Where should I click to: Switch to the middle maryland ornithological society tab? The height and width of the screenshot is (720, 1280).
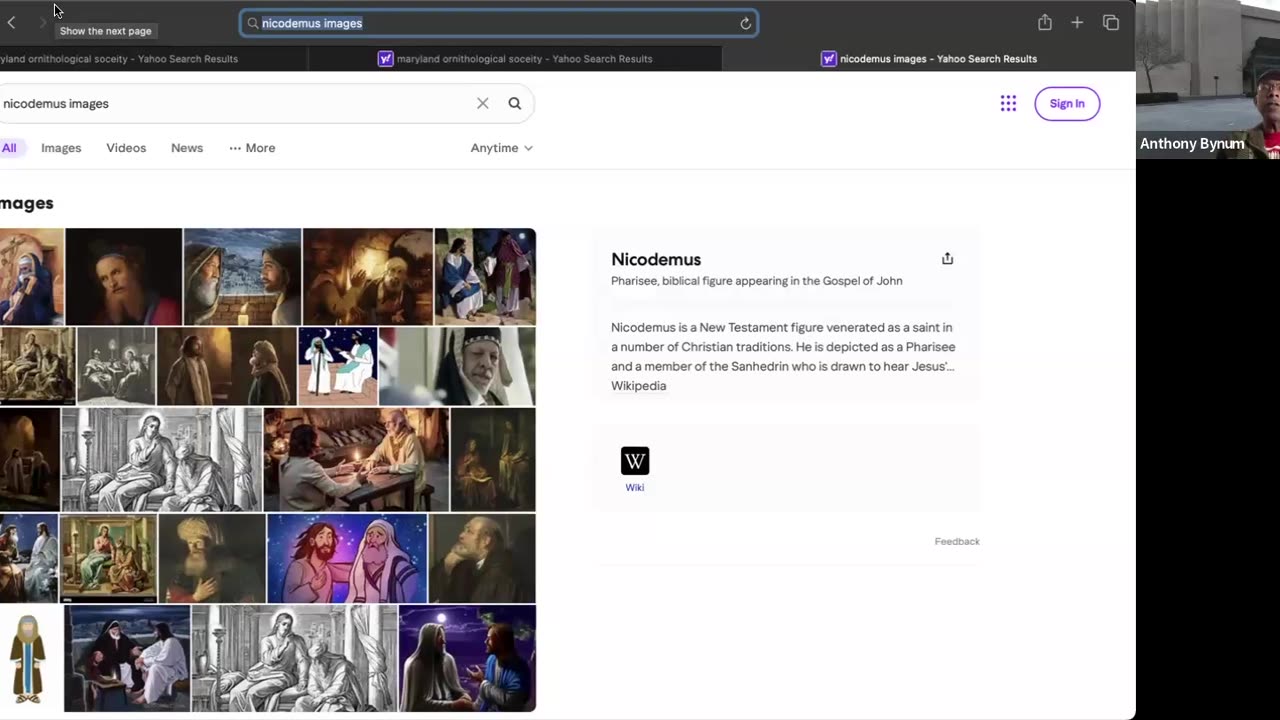(515, 59)
